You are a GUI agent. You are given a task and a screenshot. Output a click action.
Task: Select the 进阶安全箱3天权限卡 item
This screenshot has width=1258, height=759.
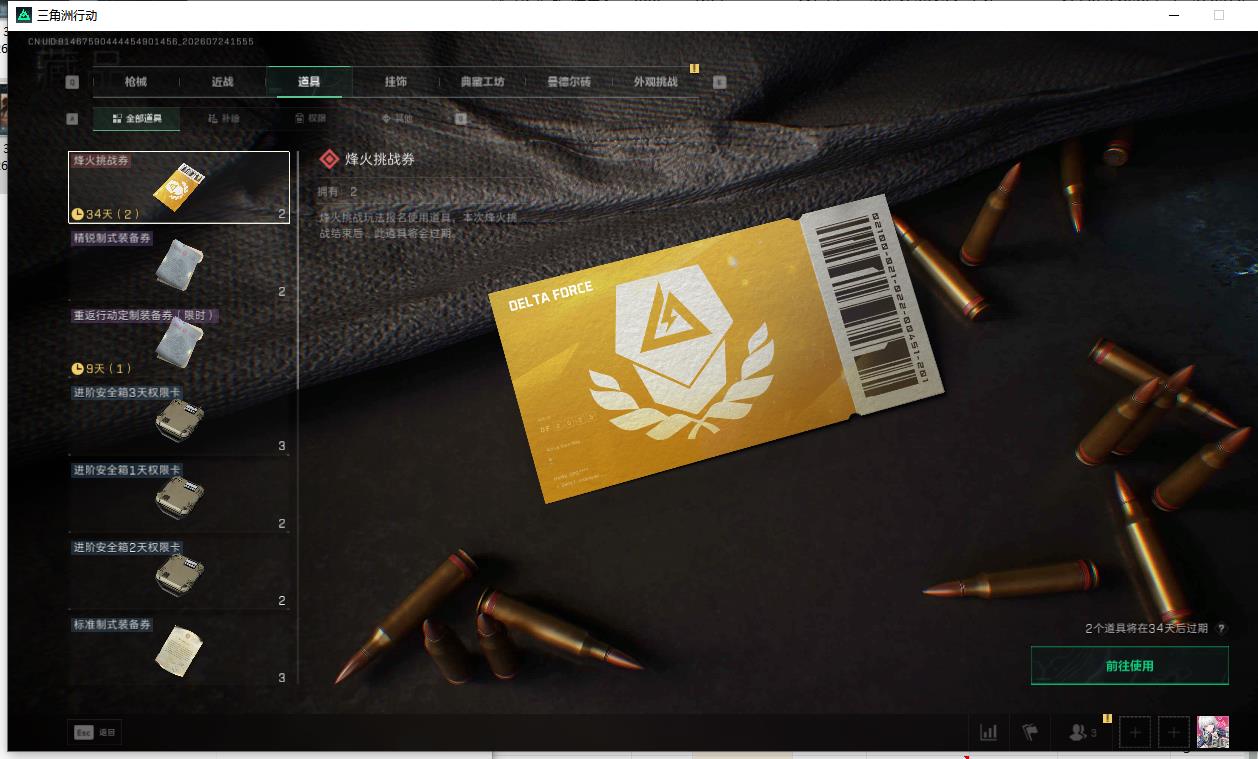[x=179, y=419]
